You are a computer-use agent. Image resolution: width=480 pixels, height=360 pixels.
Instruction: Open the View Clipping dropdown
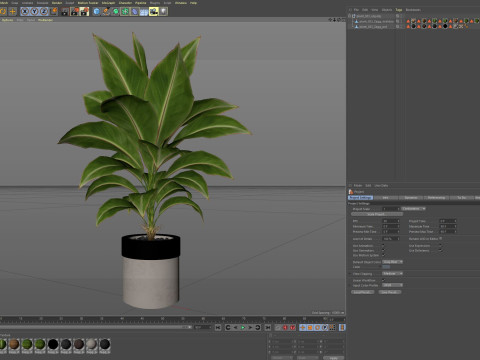[x=392, y=274]
